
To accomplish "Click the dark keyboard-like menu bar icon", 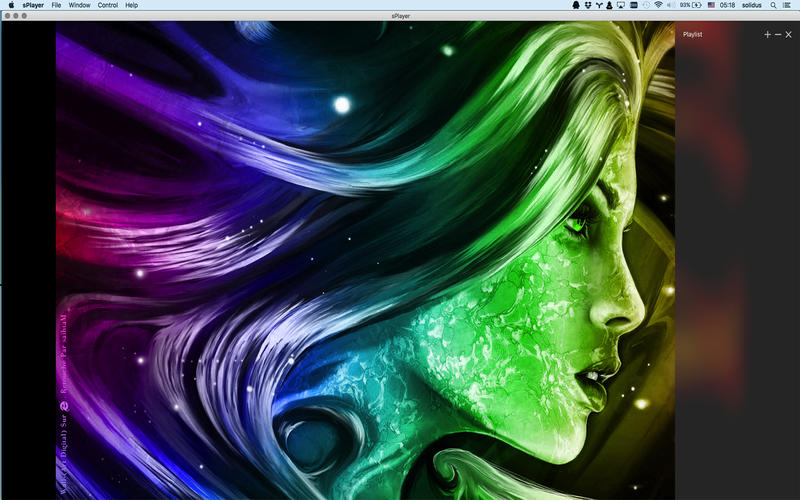I will click(634, 5).
